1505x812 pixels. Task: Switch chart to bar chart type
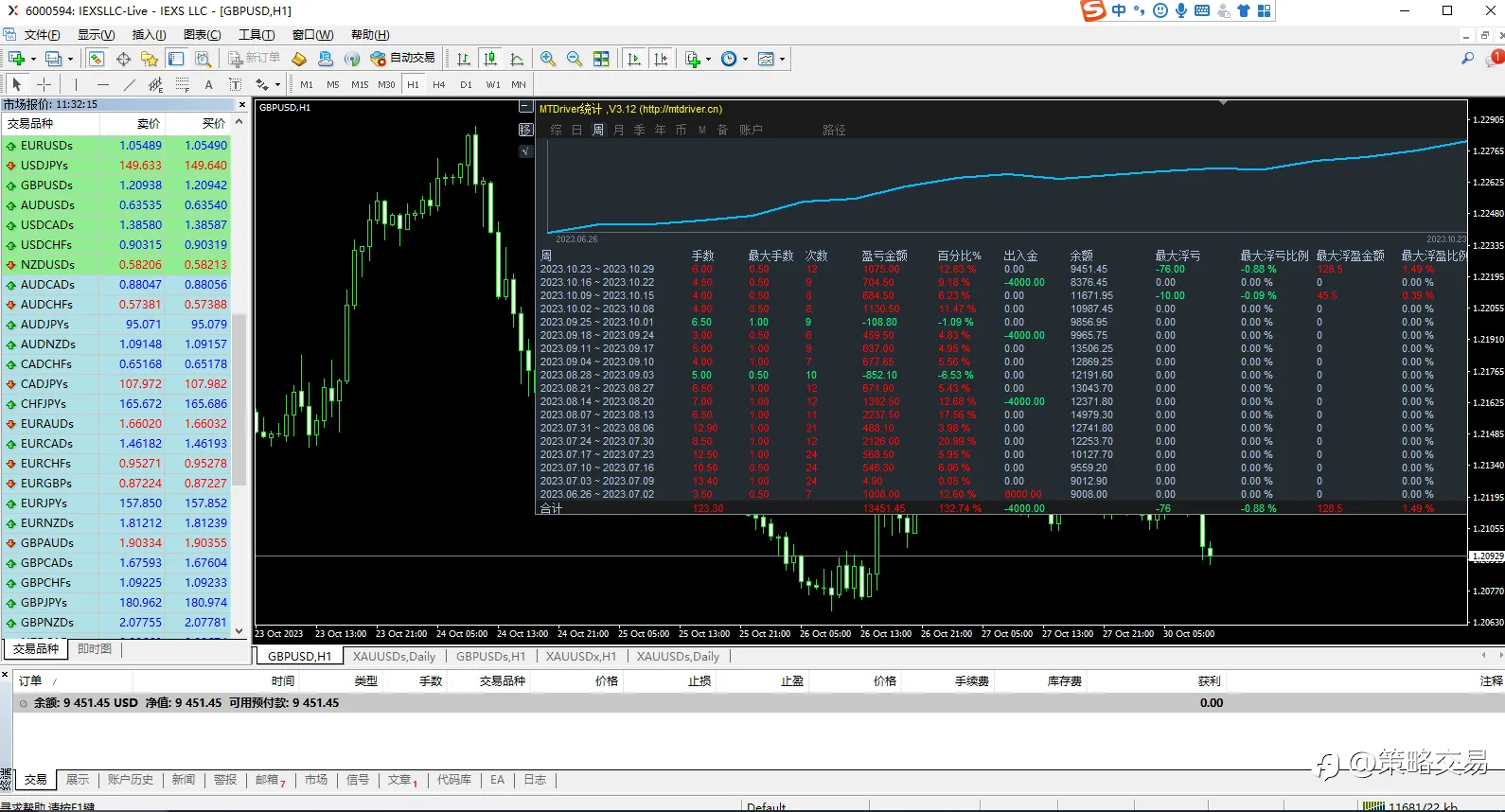[464, 59]
